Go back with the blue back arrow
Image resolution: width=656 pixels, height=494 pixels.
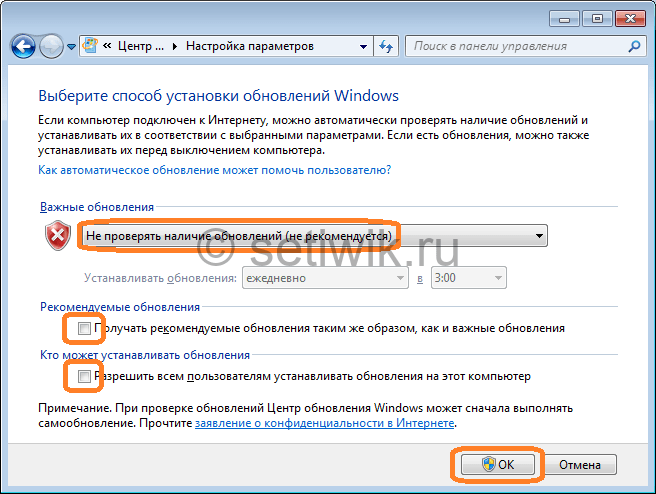tap(23, 46)
